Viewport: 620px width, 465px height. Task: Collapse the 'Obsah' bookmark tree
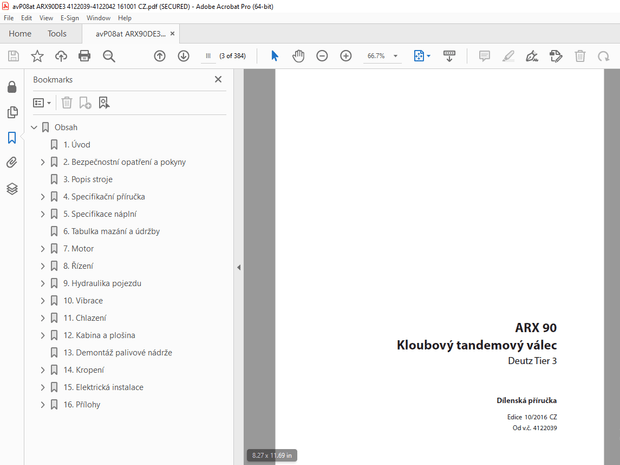[33, 127]
